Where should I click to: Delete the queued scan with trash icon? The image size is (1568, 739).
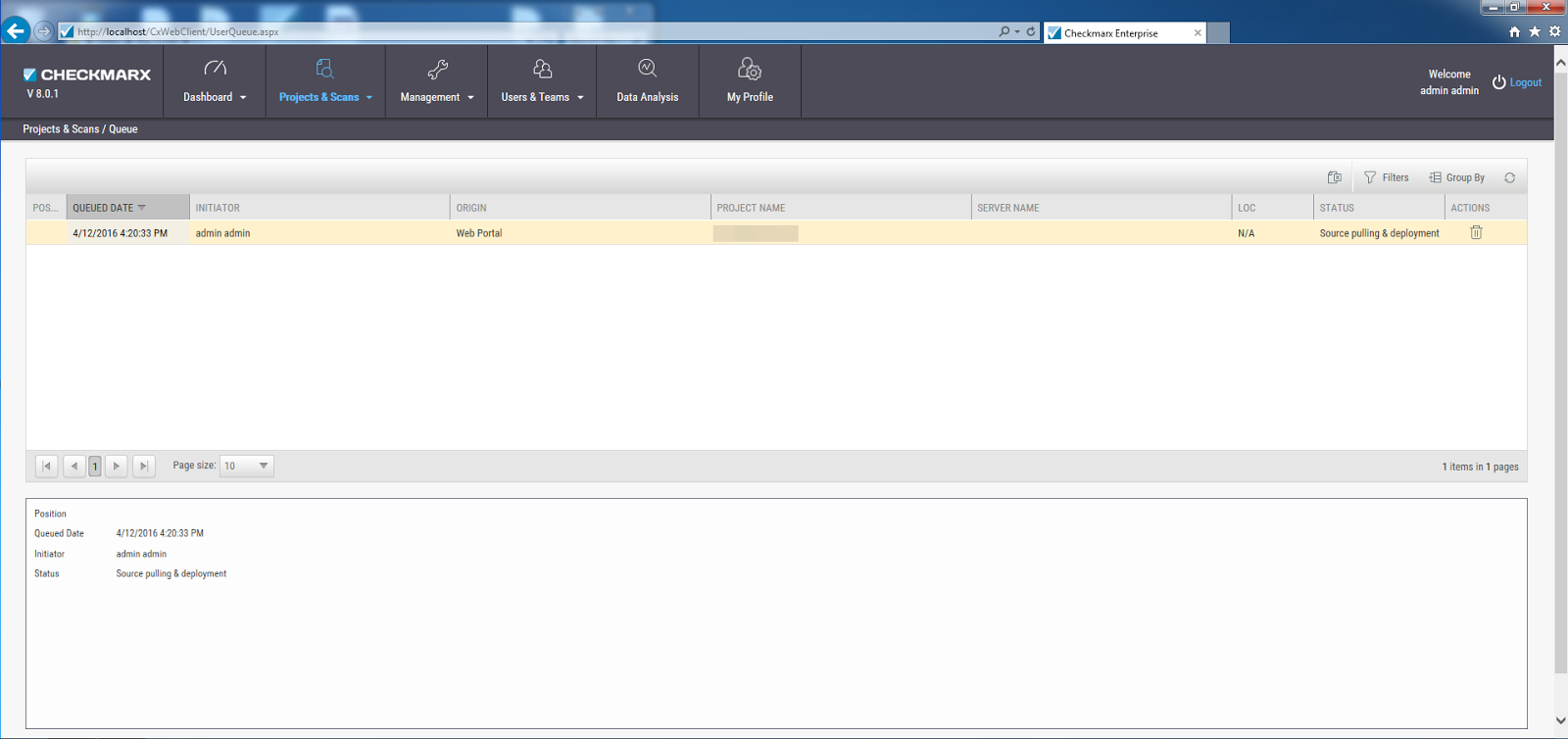pos(1476,232)
